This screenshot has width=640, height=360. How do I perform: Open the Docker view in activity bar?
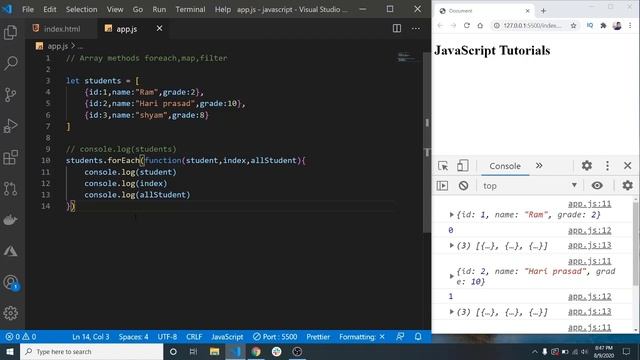[11, 220]
